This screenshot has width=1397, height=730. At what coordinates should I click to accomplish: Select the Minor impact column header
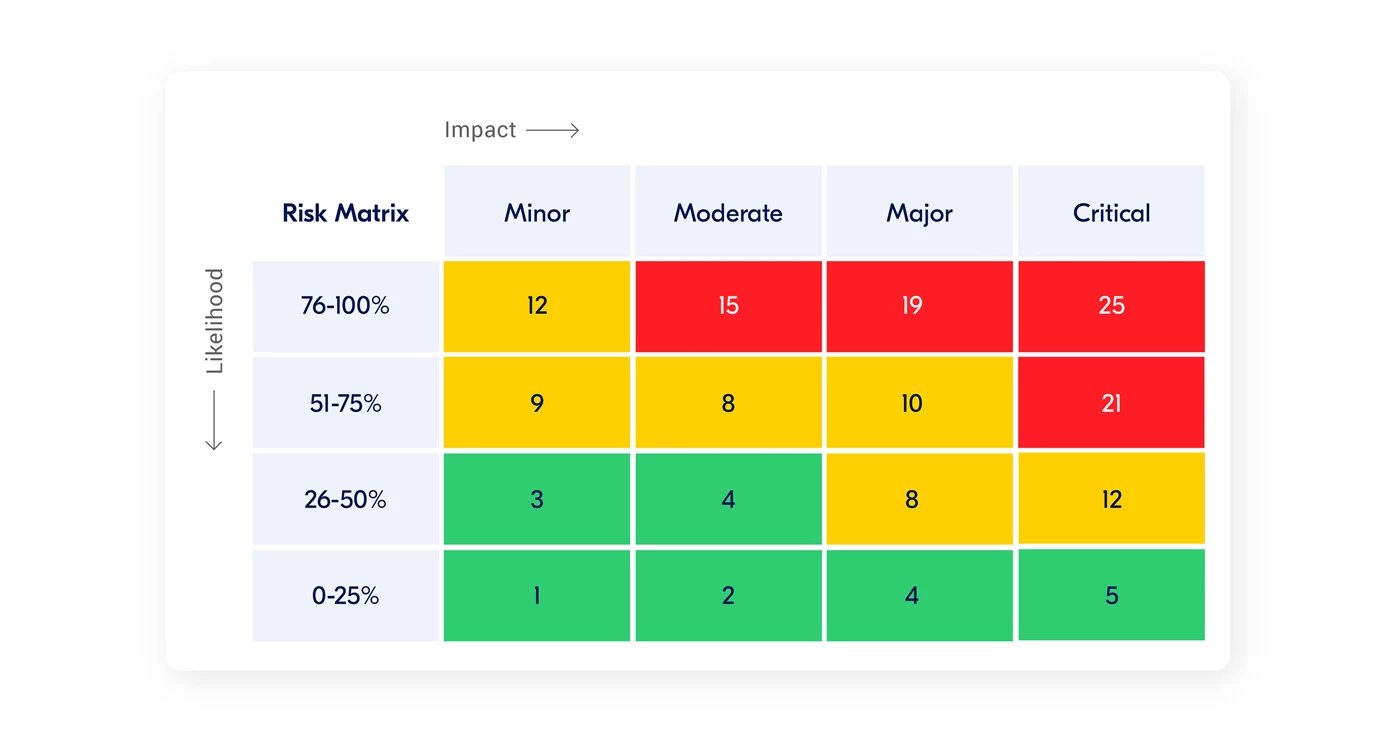pyautogui.click(x=537, y=212)
